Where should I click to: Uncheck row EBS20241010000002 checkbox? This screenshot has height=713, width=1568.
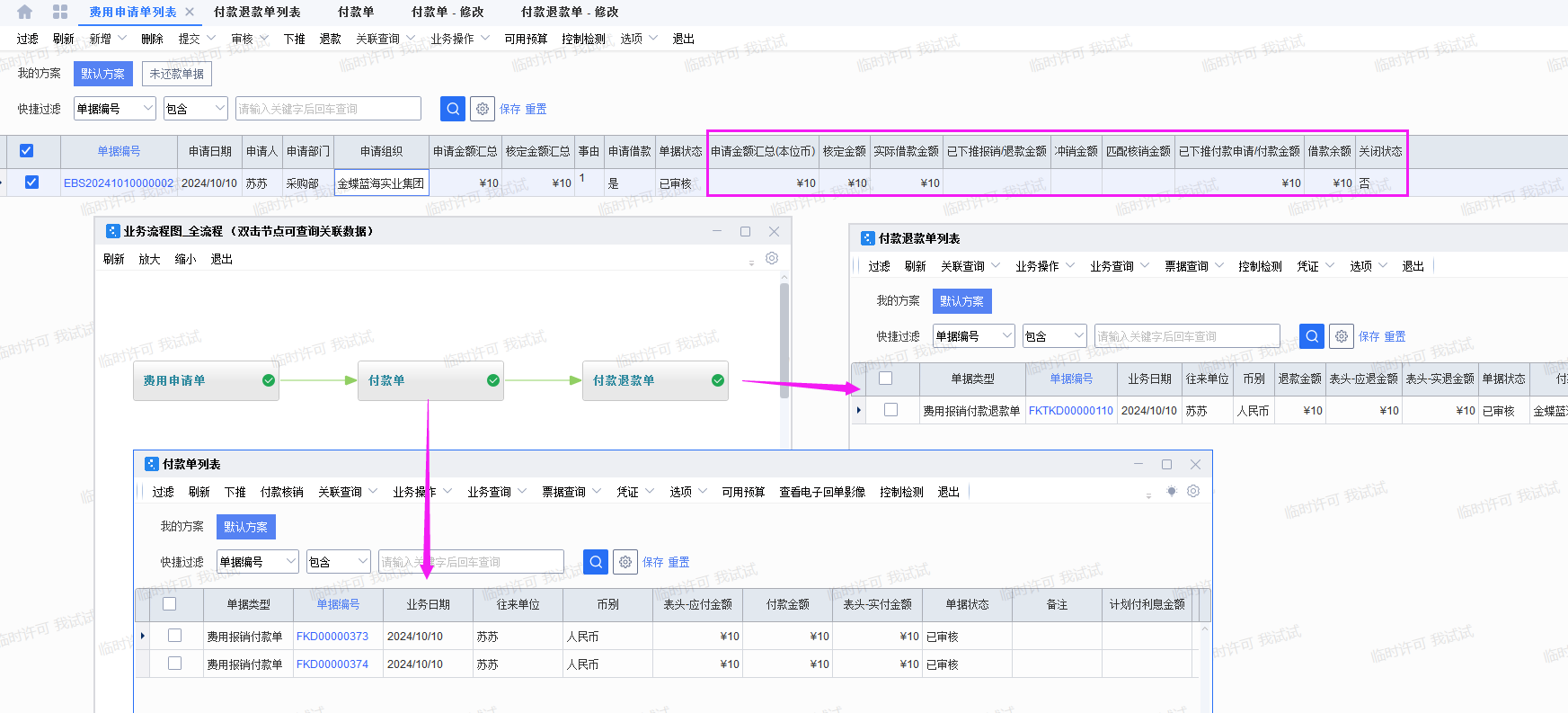tap(31, 183)
